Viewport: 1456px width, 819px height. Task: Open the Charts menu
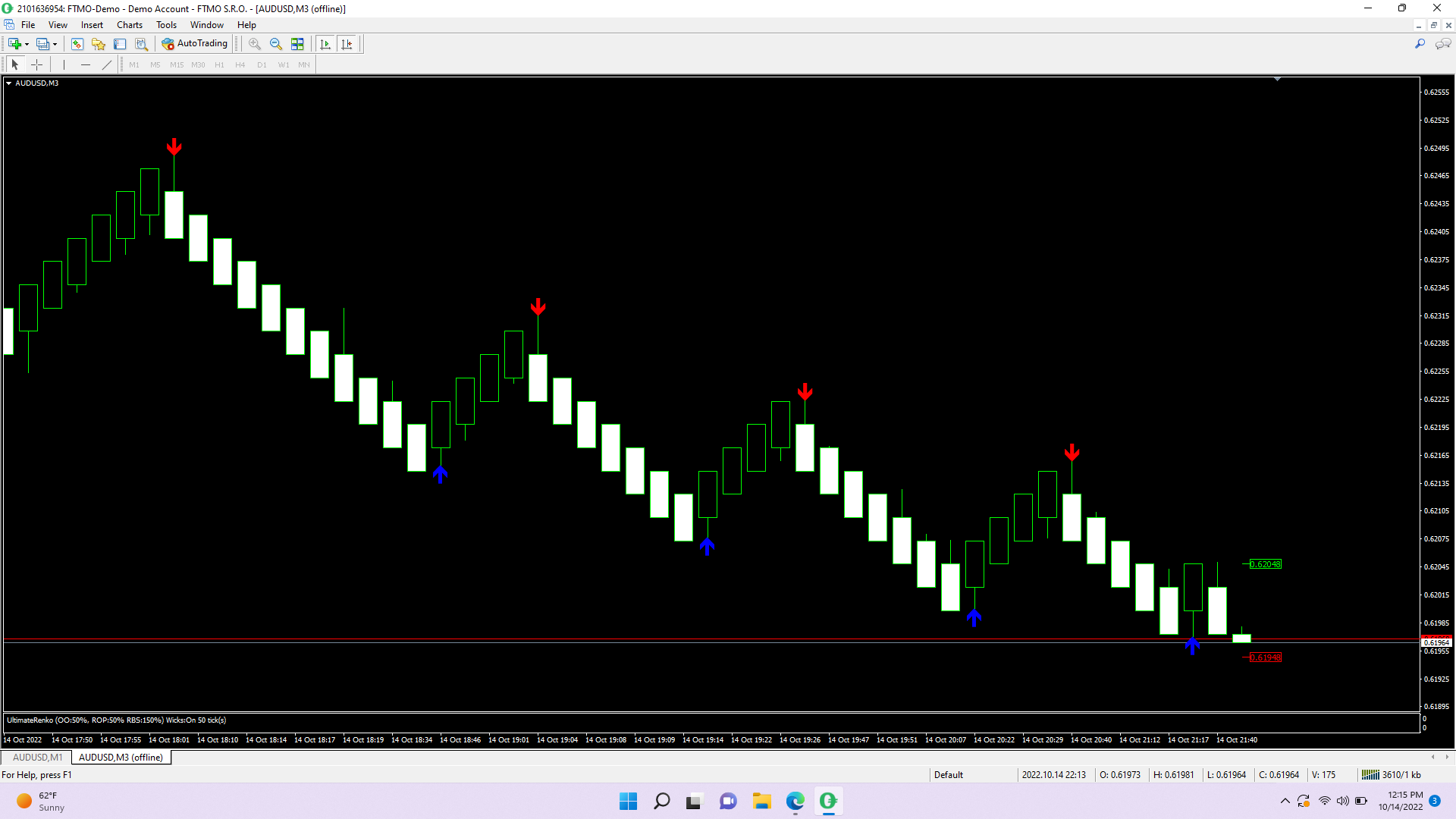129,25
